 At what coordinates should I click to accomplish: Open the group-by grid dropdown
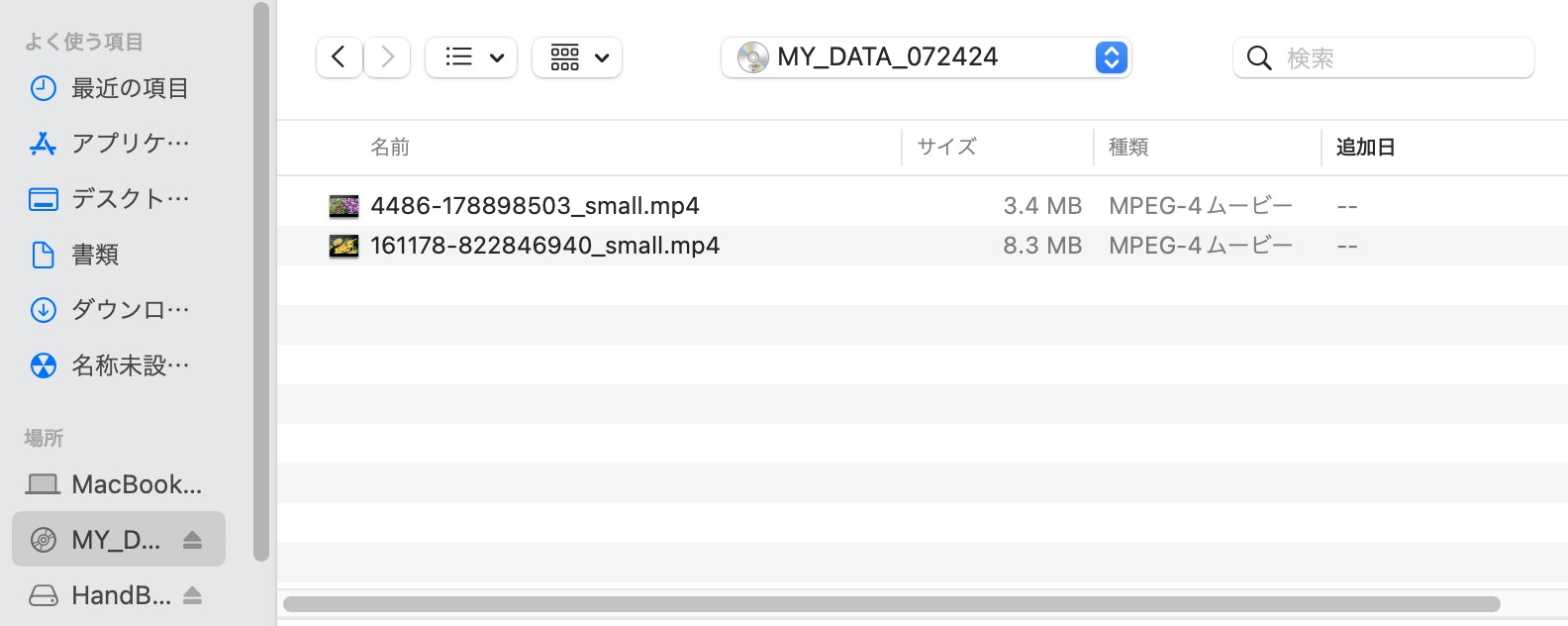(577, 57)
